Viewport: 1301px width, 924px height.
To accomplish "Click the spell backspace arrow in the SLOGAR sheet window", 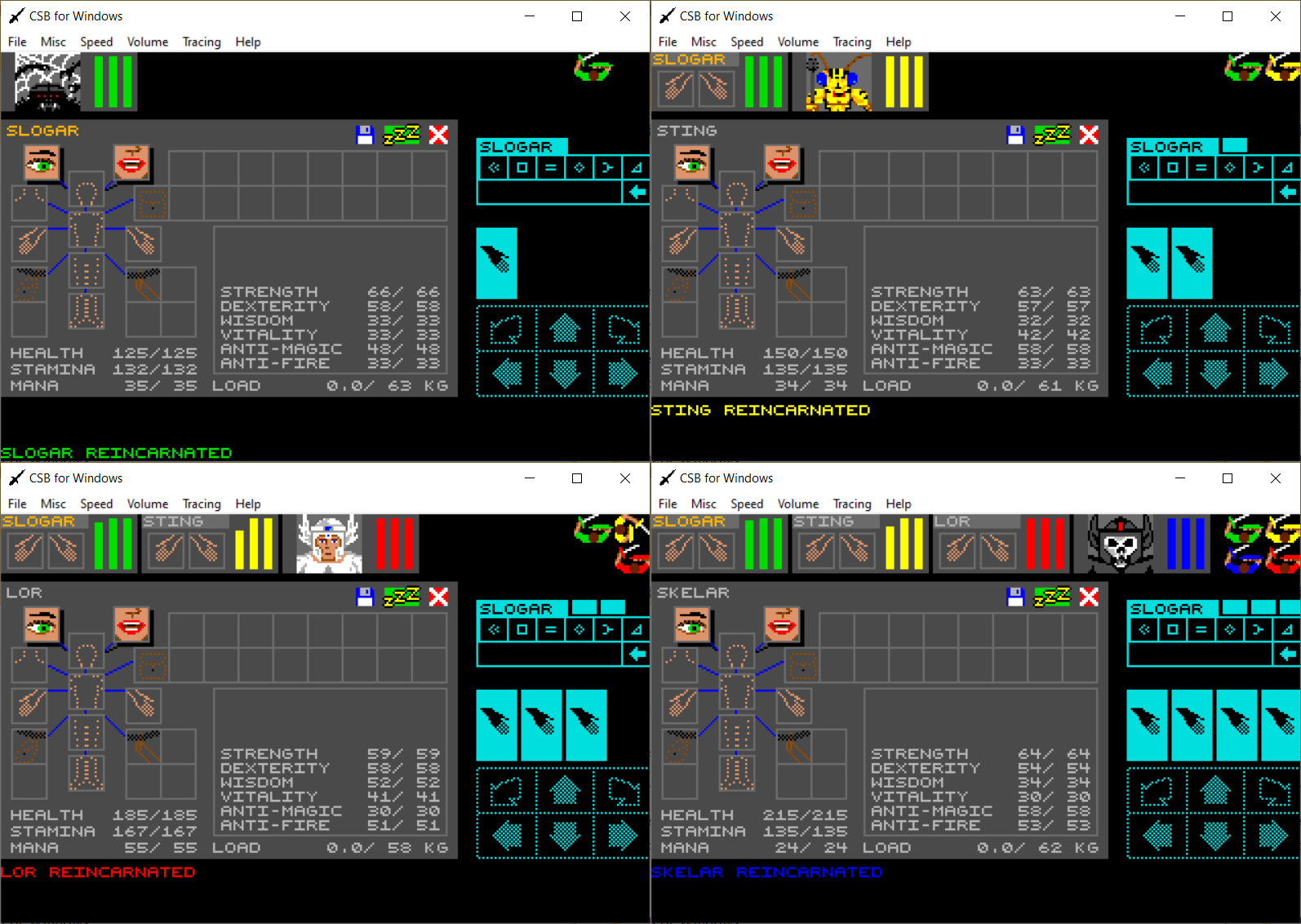I will (636, 192).
